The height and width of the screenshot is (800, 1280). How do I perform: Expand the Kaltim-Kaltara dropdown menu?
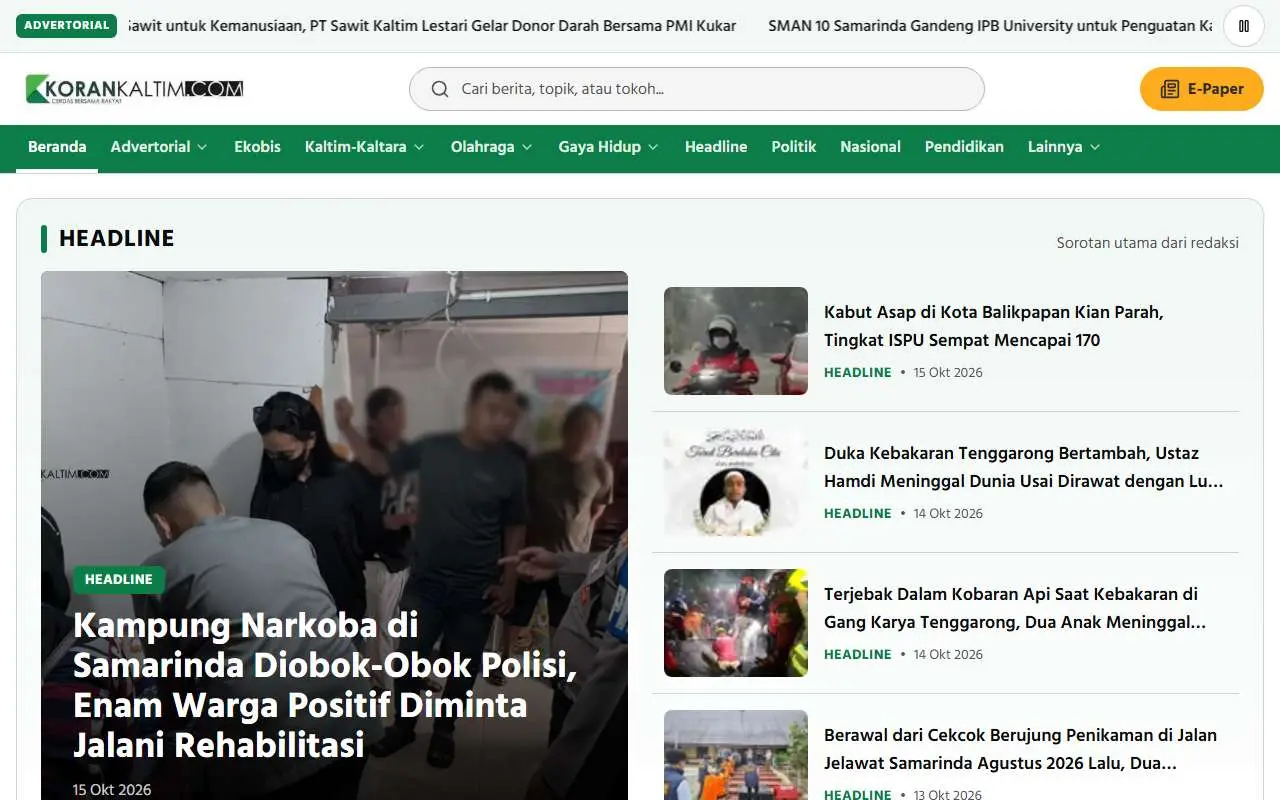pos(365,147)
